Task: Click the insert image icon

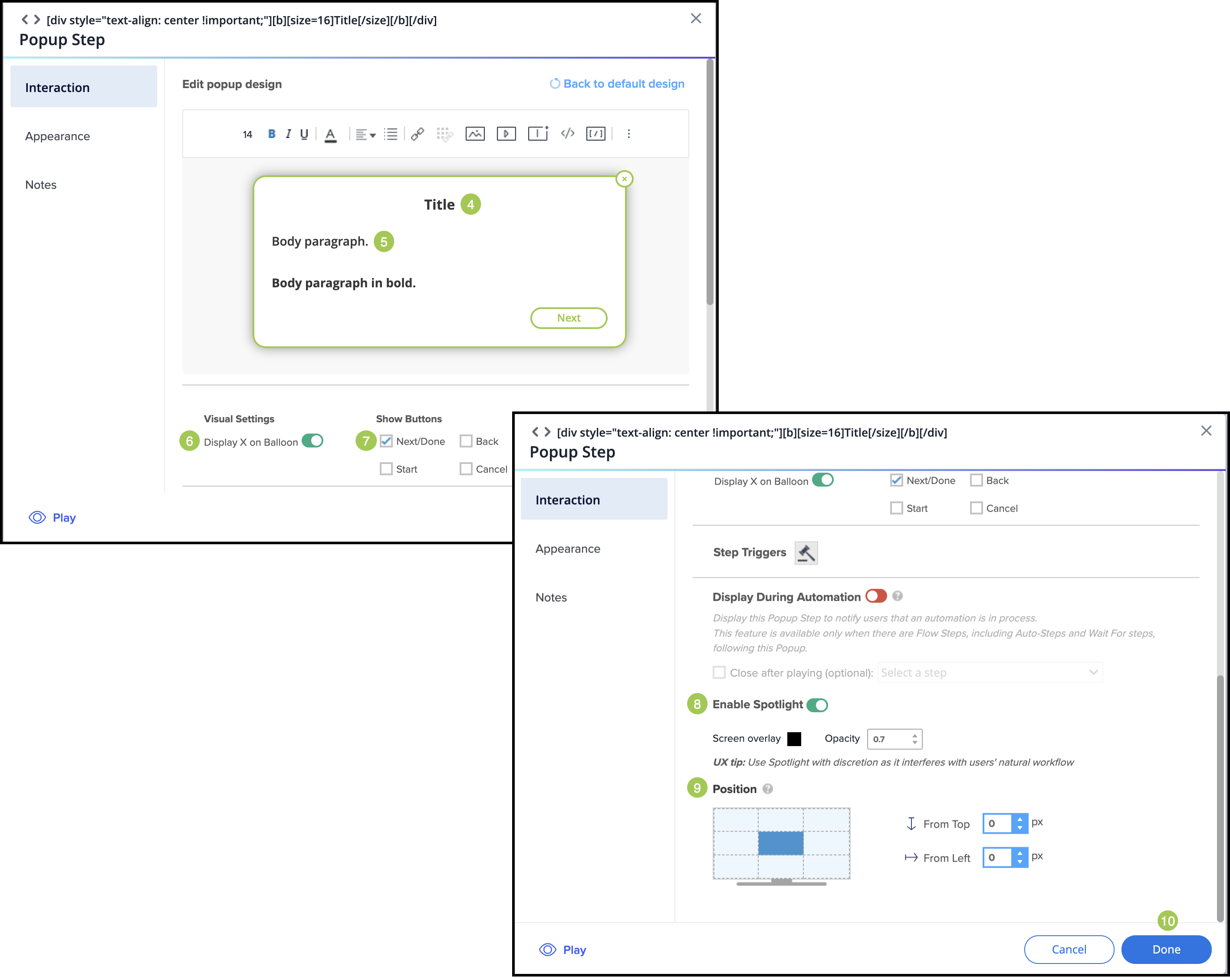Action: click(x=475, y=134)
